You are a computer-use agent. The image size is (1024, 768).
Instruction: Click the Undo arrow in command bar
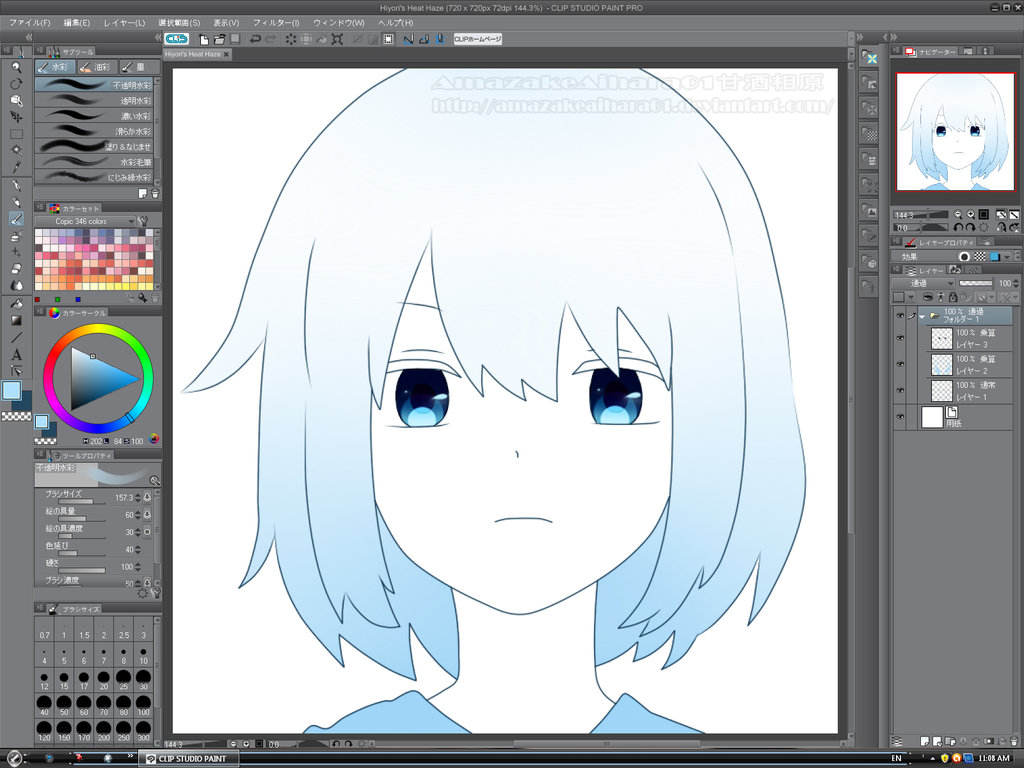[256, 39]
